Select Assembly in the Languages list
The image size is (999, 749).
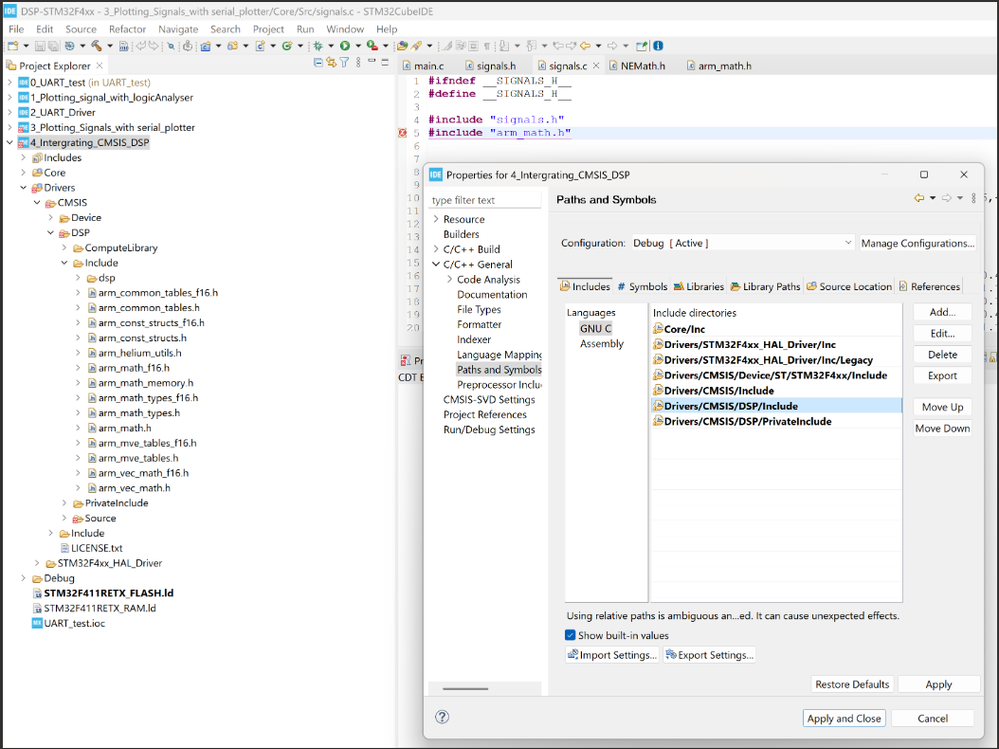[601, 343]
